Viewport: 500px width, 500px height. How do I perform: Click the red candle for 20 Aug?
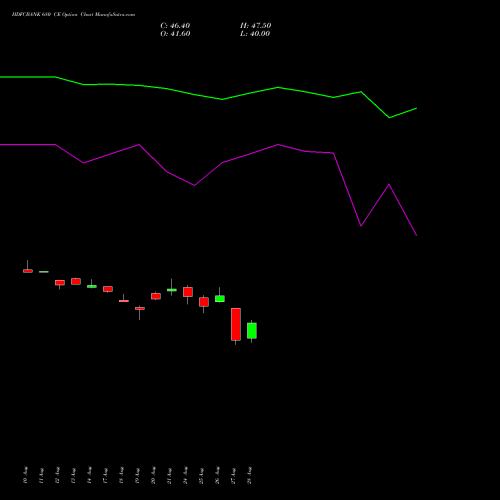tap(156, 296)
